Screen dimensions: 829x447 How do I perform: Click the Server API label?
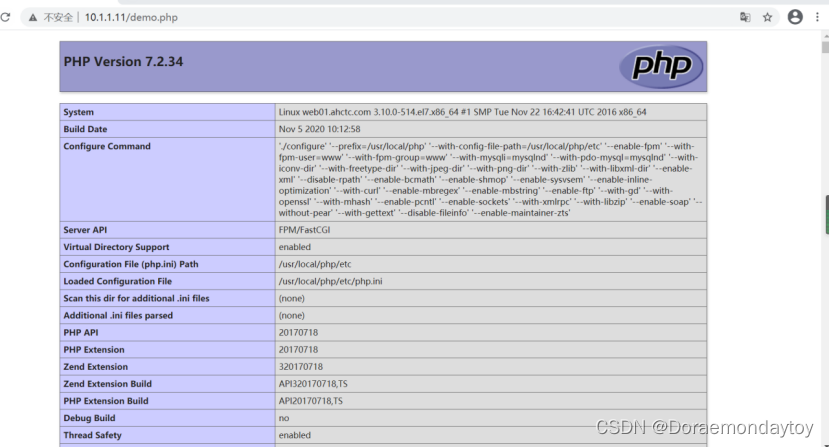point(85,230)
